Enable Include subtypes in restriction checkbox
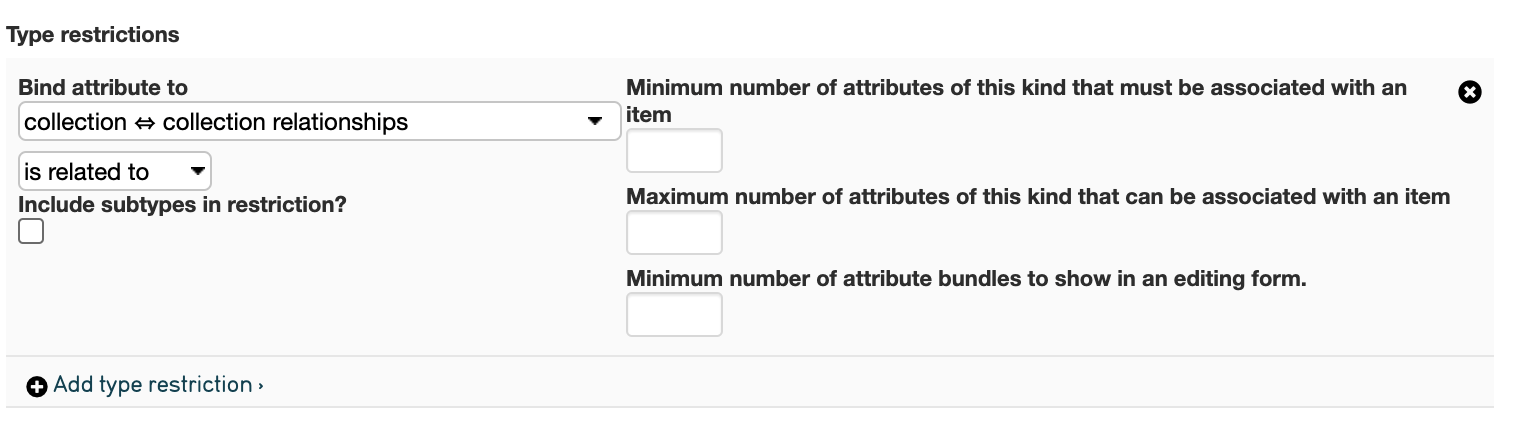Screen dimensions: 1524x434 point(31,232)
